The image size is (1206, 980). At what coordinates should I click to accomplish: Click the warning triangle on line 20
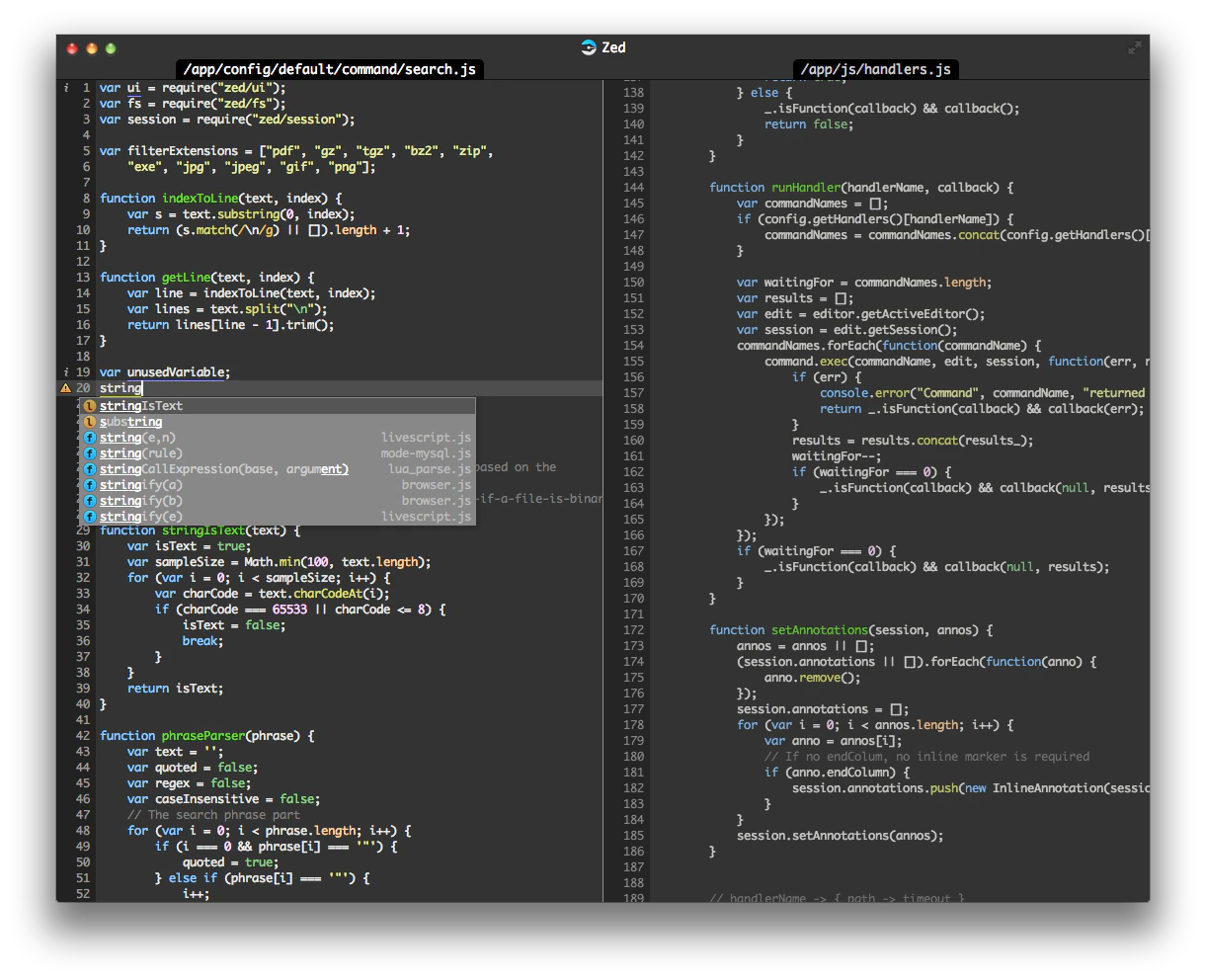coord(66,388)
